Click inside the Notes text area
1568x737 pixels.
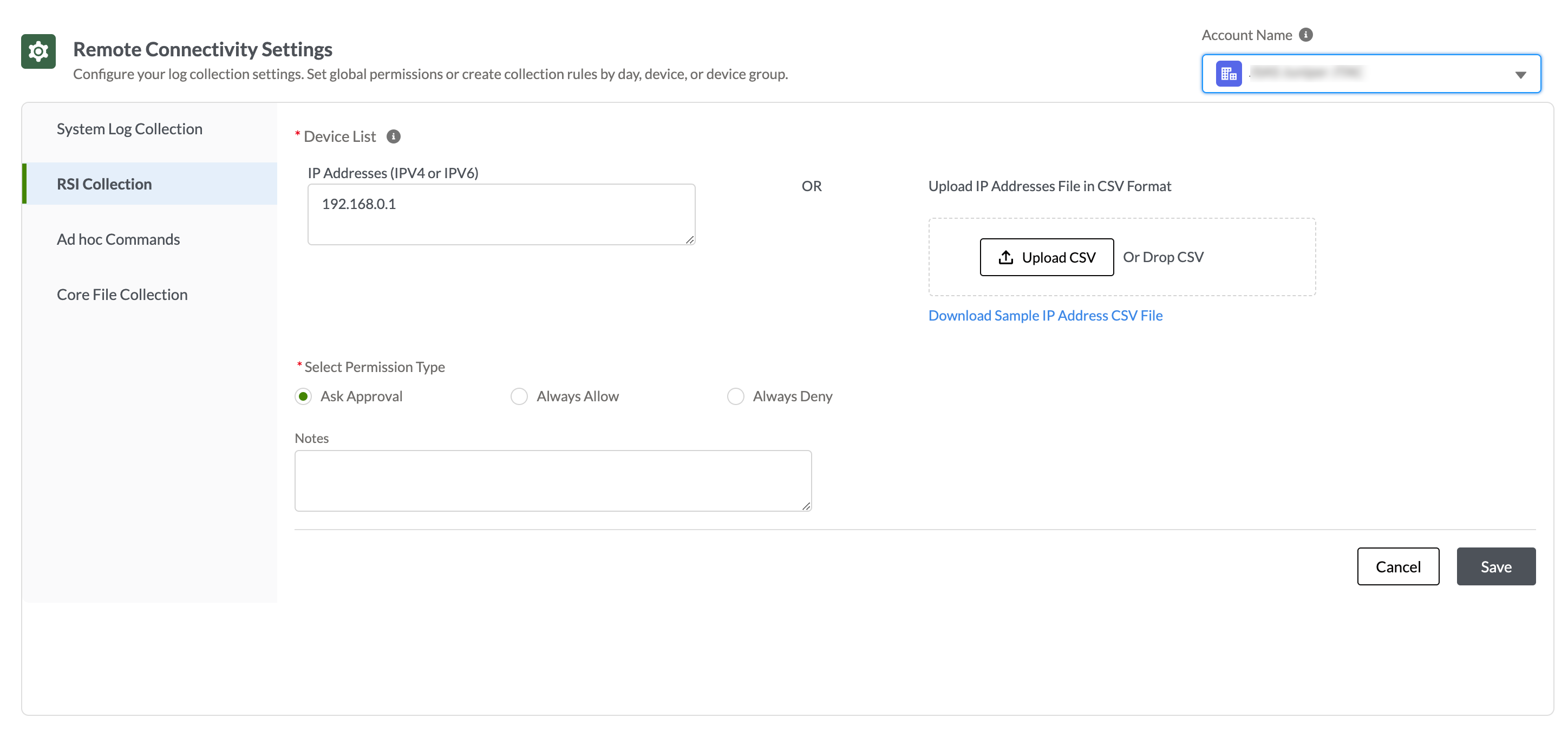coord(553,480)
